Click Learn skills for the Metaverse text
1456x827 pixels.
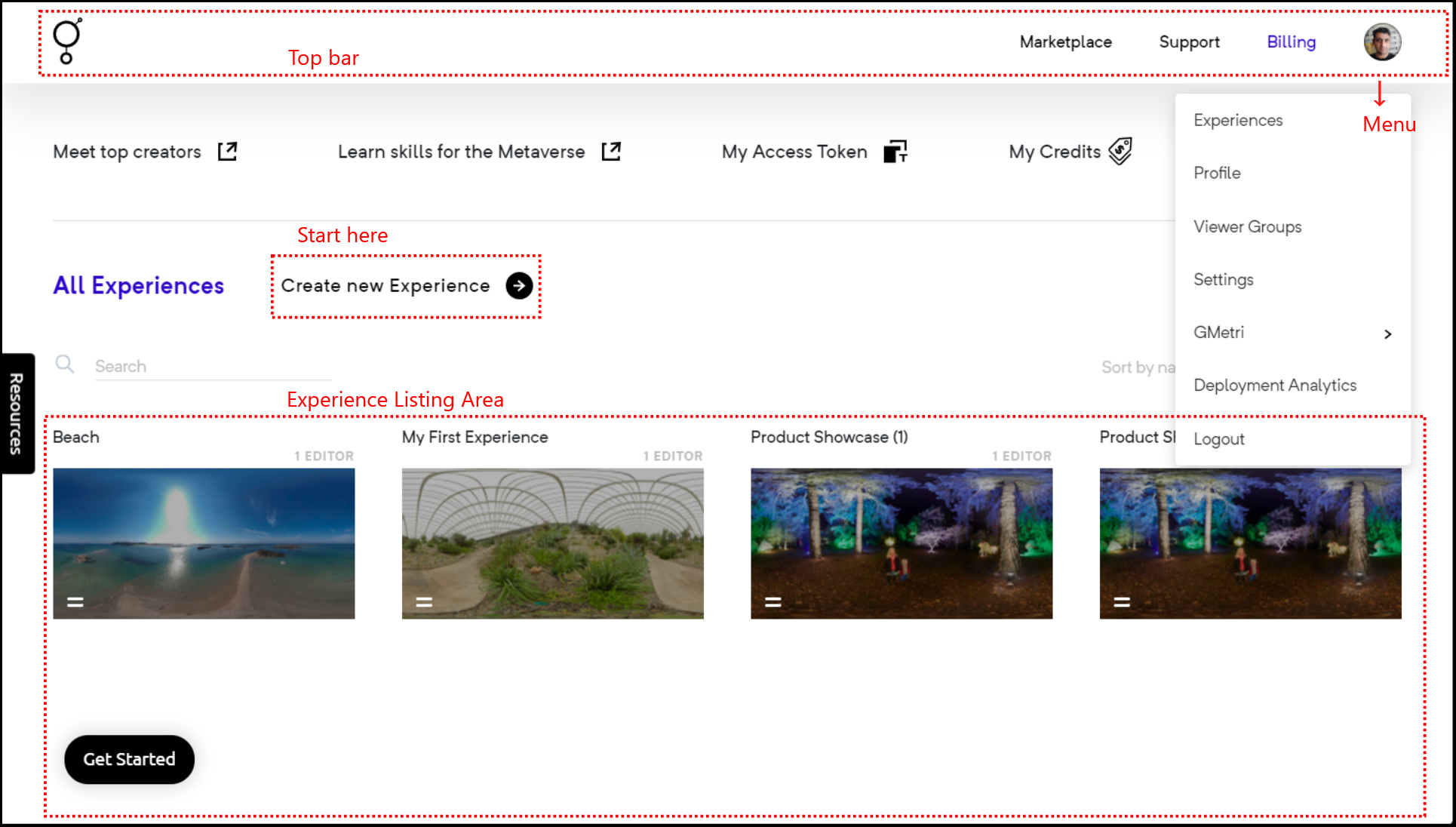[x=461, y=152]
